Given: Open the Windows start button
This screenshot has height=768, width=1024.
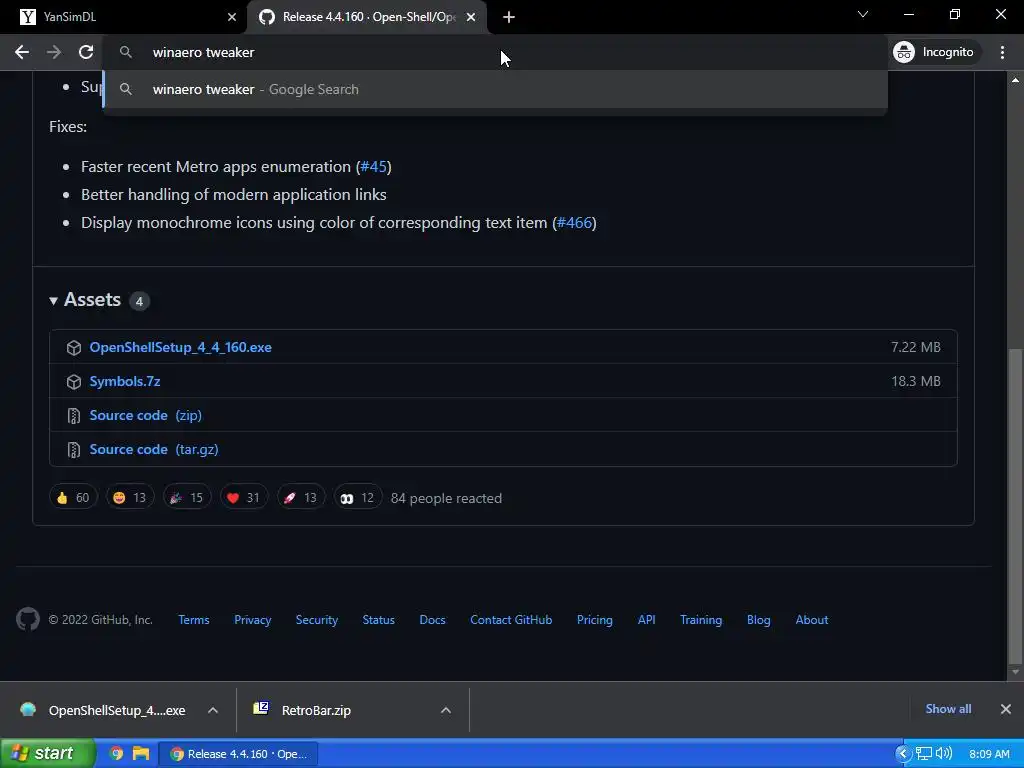Looking at the screenshot, I should [x=47, y=754].
